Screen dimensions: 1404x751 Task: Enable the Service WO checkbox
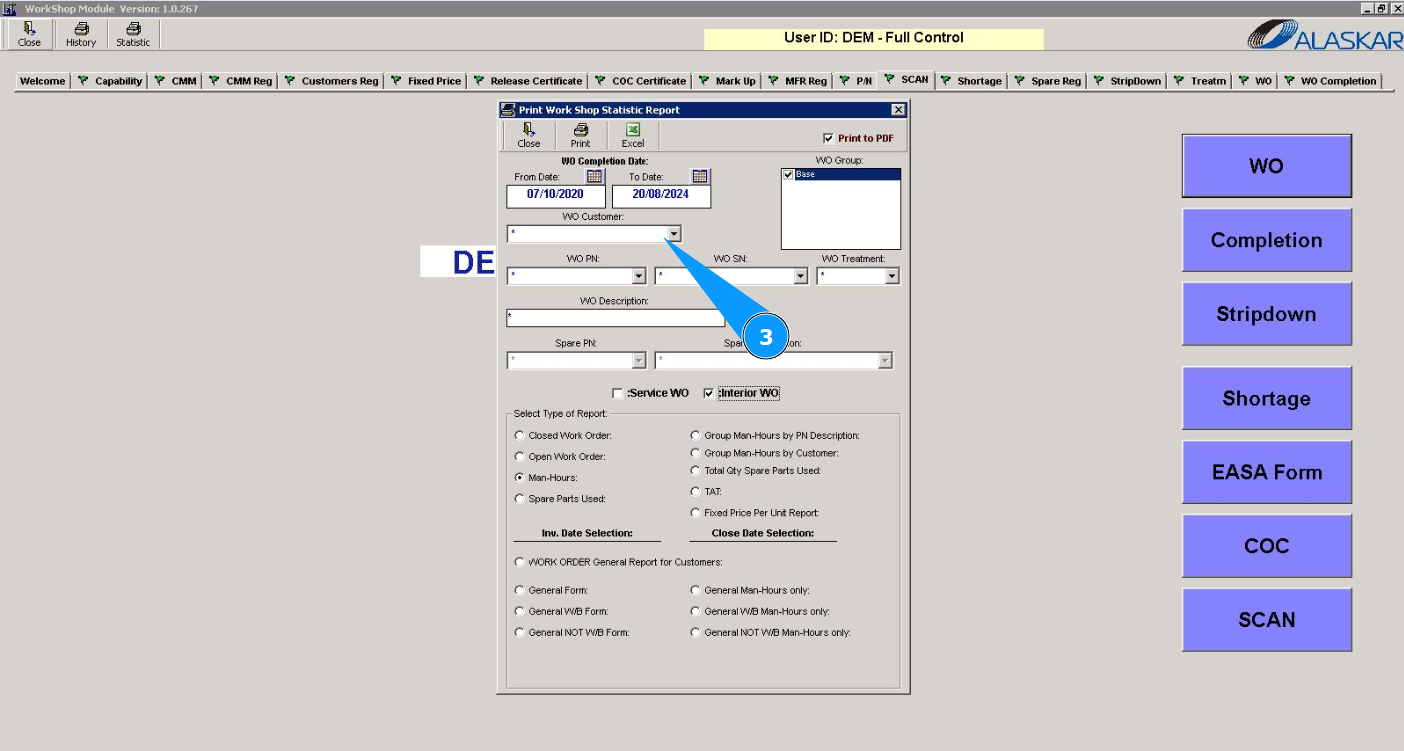(x=618, y=393)
